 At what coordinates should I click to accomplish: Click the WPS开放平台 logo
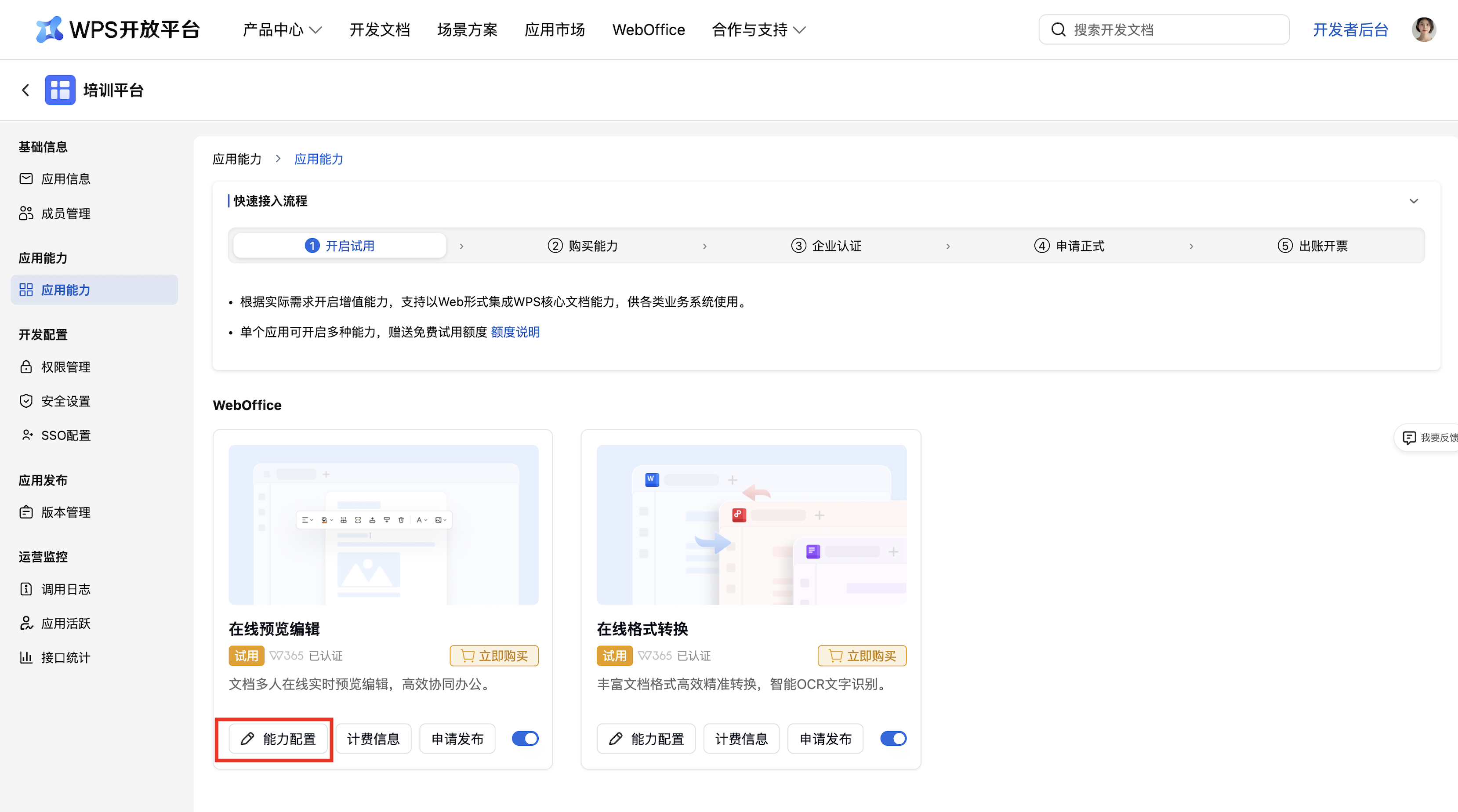pyautogui.click(x=117, y=29)
